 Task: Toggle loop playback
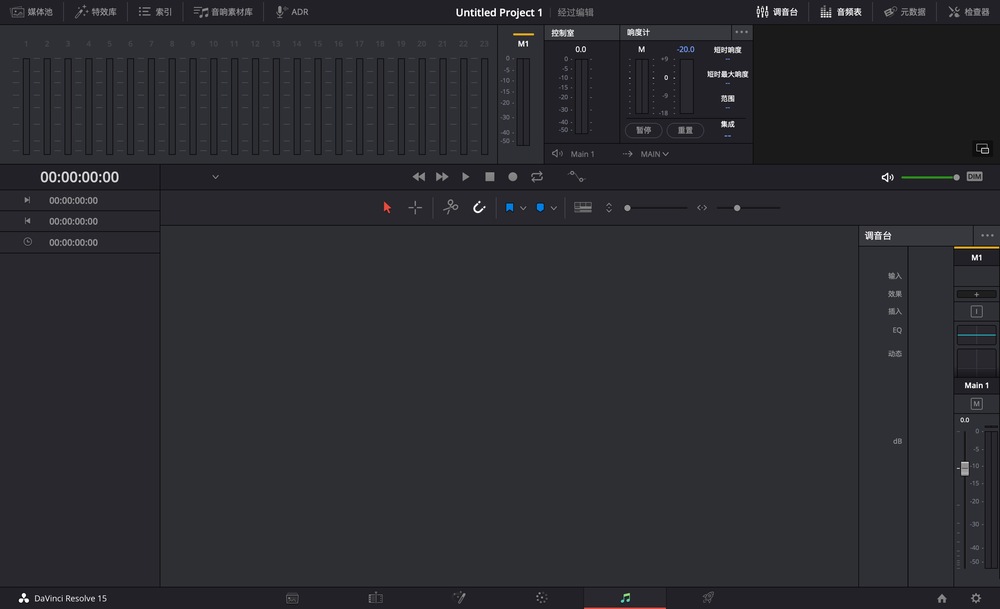point(537,177)
